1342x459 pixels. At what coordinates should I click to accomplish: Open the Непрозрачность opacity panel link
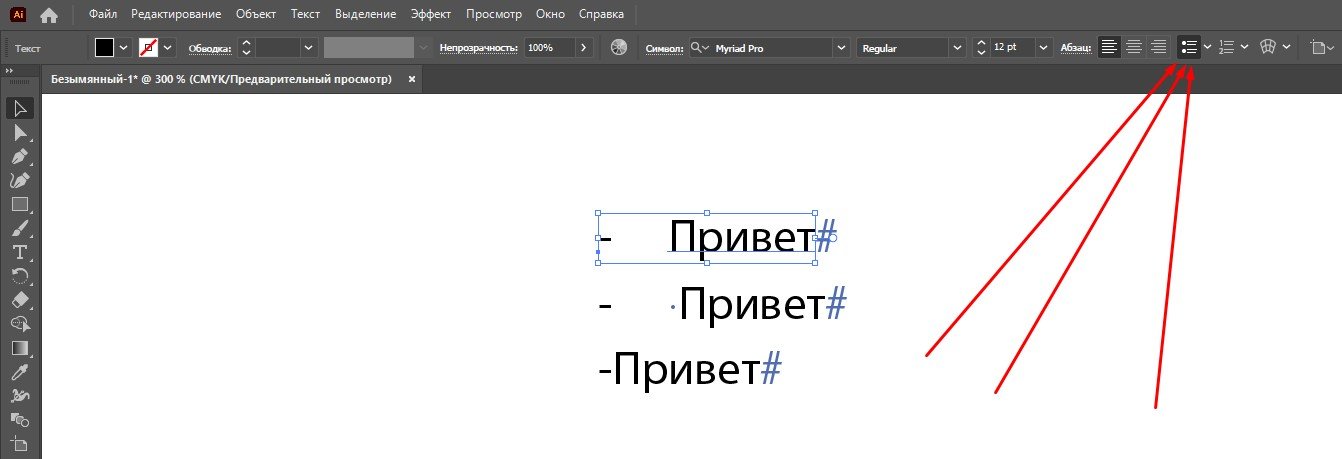click(478, 48)
